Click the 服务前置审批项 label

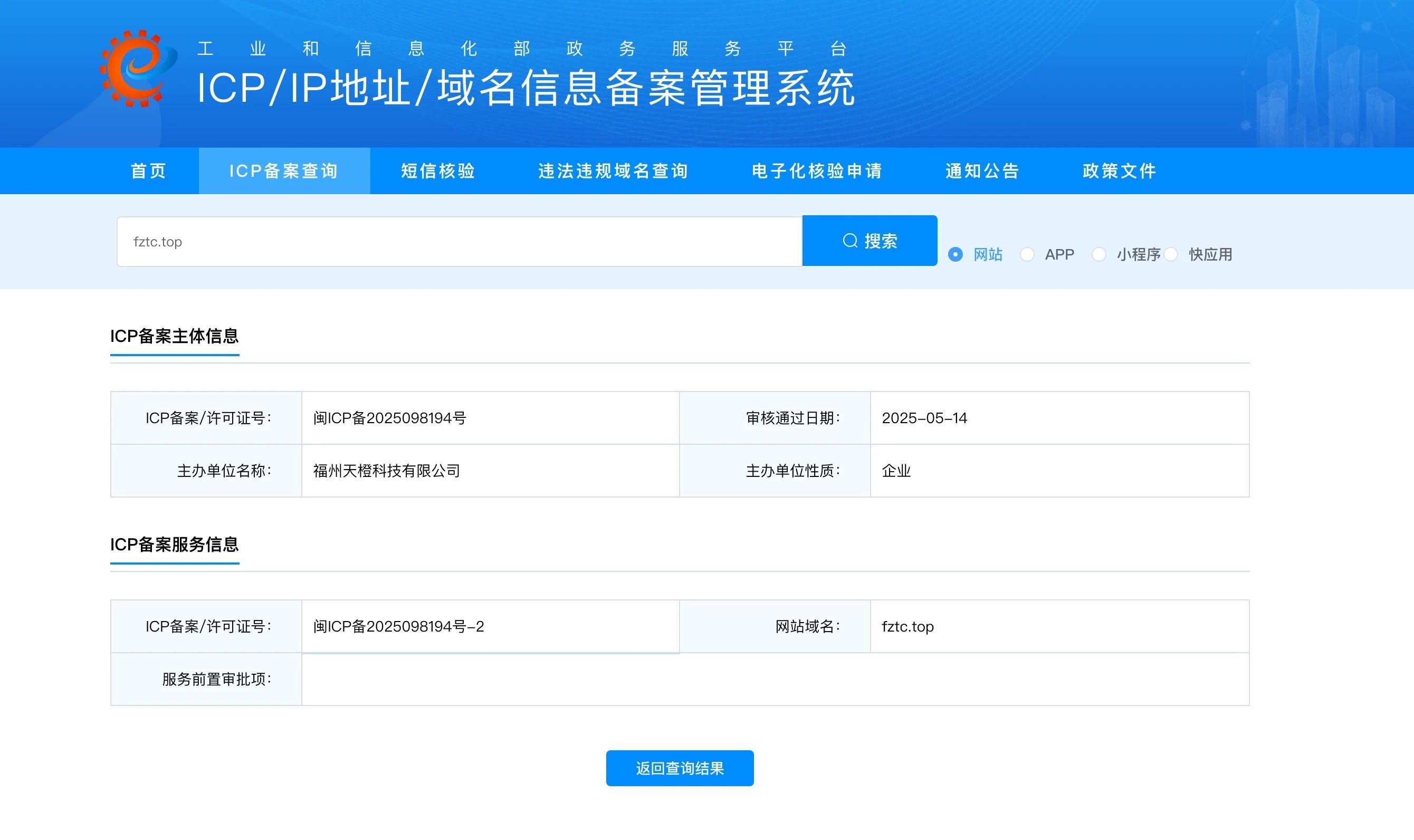(217, 679)
